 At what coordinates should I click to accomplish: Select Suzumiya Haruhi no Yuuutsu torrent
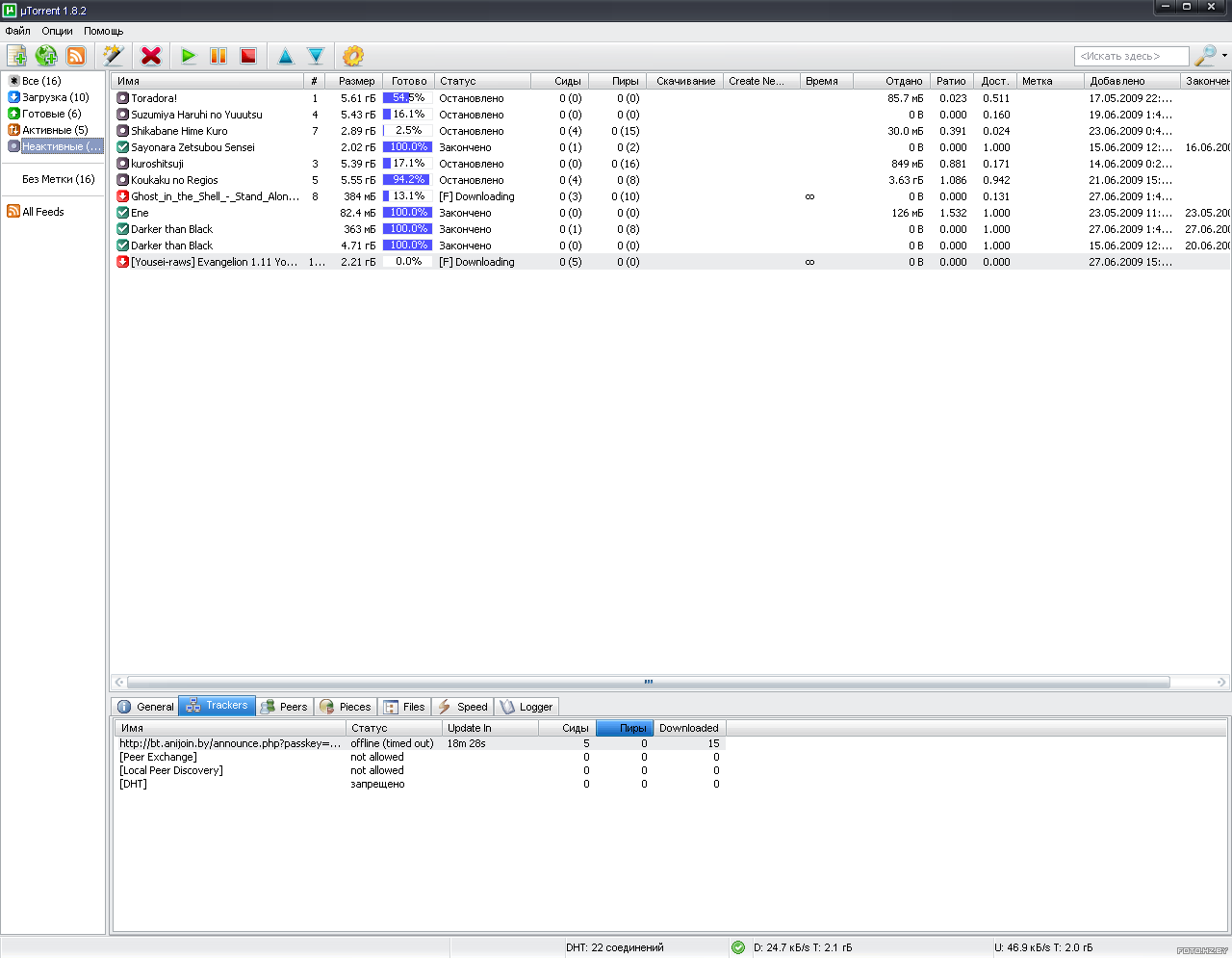(670, 115)
